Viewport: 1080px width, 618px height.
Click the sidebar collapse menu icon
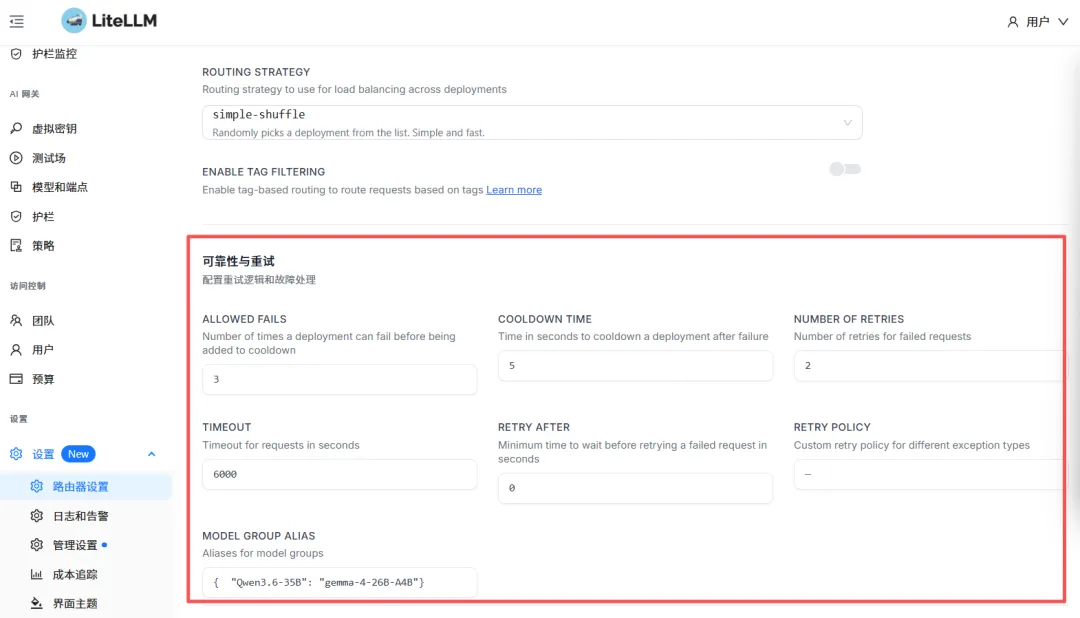click(x=16, y=21)
